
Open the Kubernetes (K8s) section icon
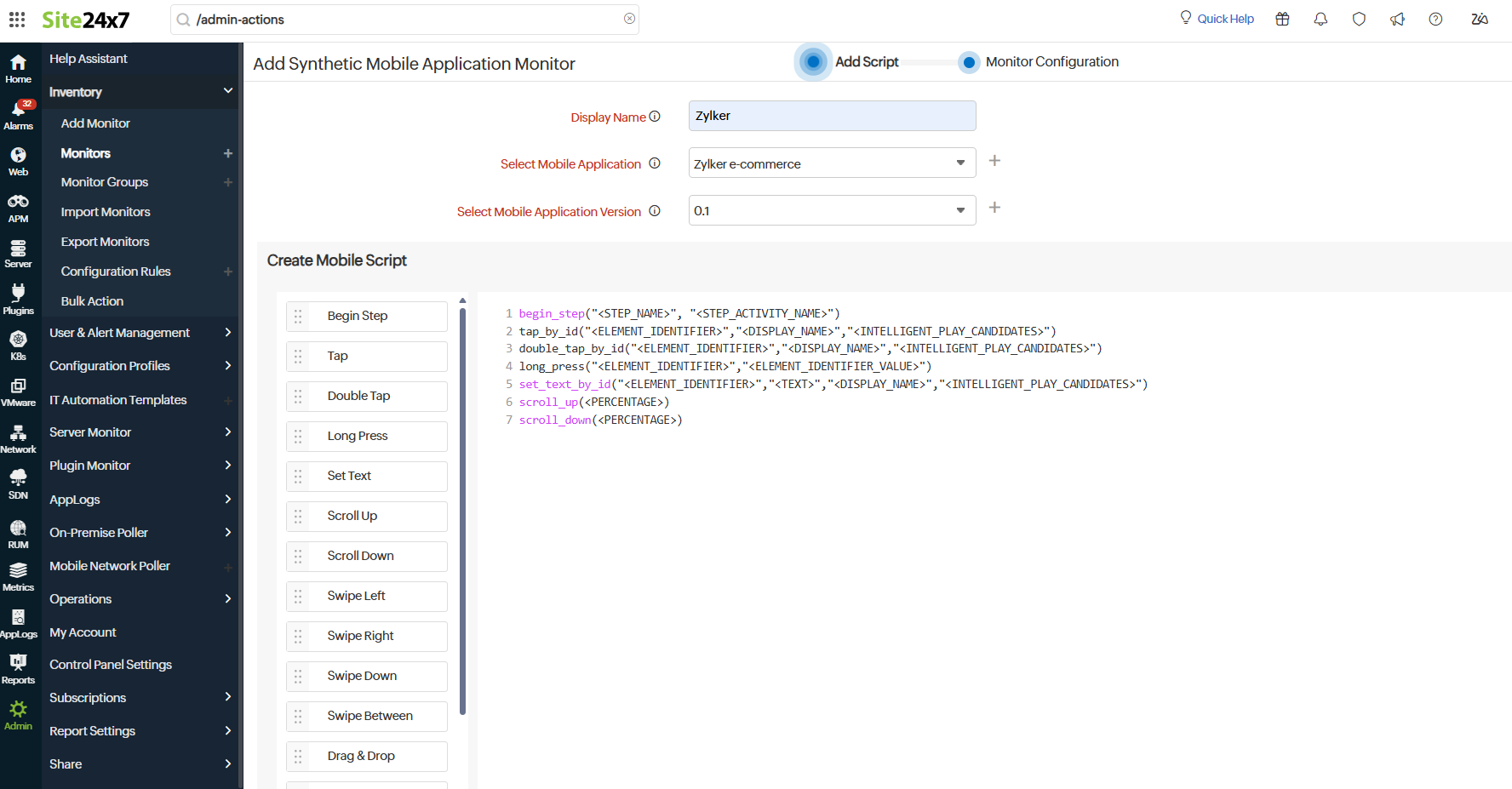pyautogui.click(x=19, y=341)
